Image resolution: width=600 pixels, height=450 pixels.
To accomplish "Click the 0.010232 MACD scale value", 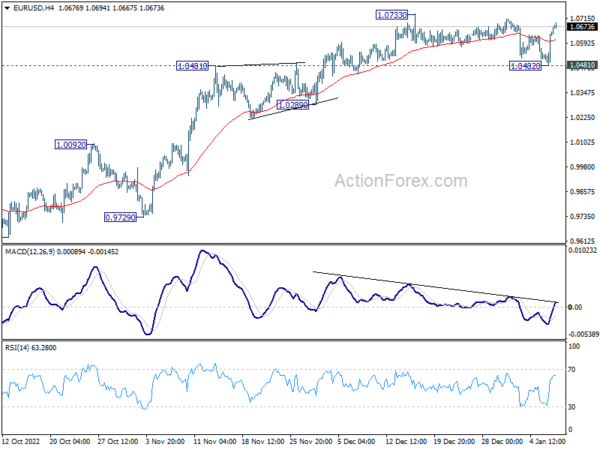I will 583,251.
